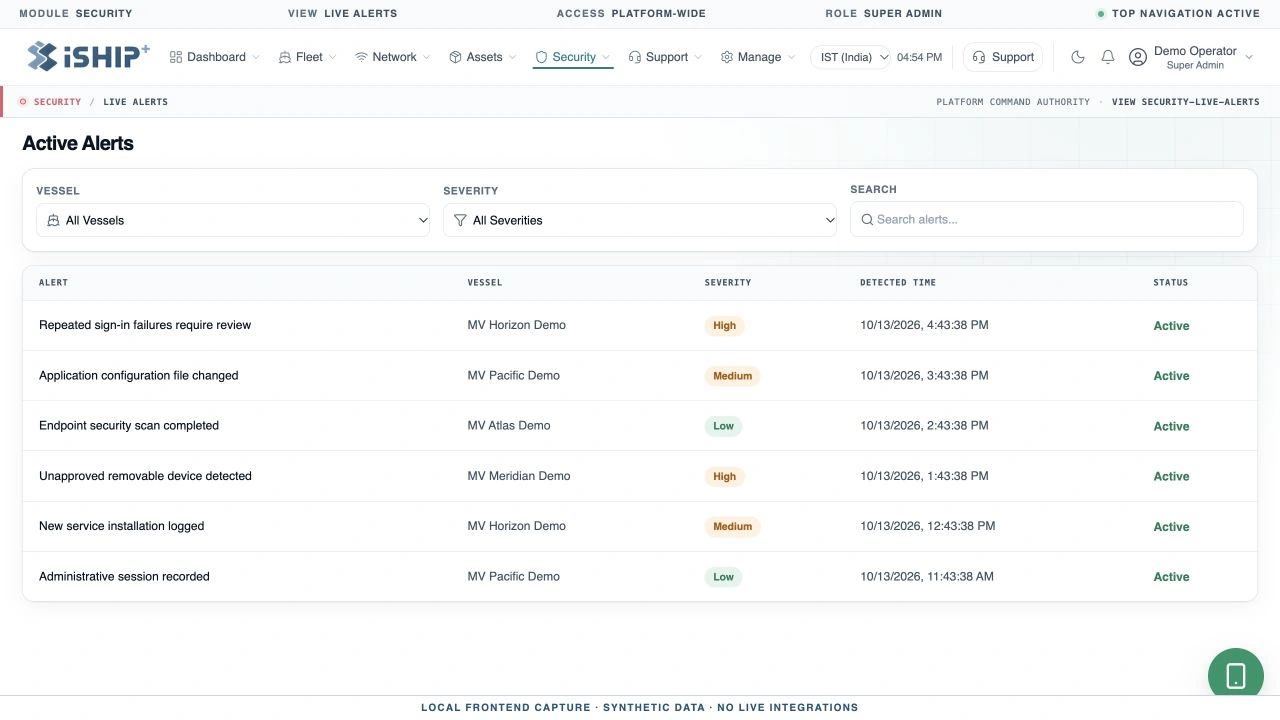Open the IST (India) timezone selector
The image size is (1280, 720).
pyautogui.click(x=851, y=57)
